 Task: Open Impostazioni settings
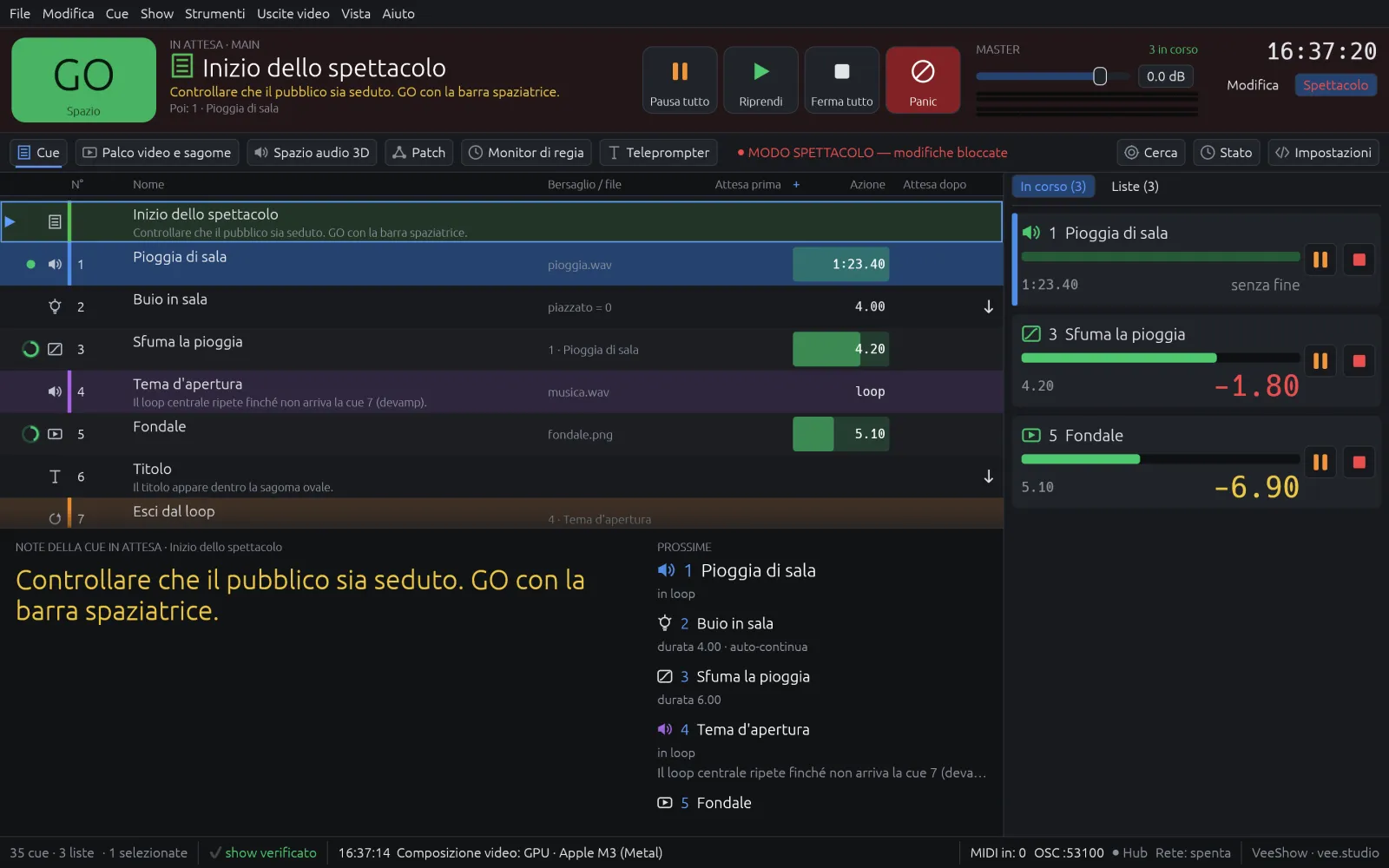click(1323, 153)
